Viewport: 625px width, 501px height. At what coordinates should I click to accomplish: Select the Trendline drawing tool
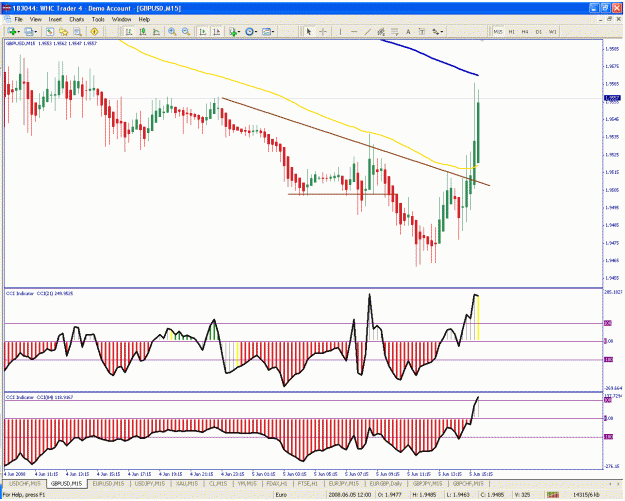pyautogui.click(x=368, y=31)
